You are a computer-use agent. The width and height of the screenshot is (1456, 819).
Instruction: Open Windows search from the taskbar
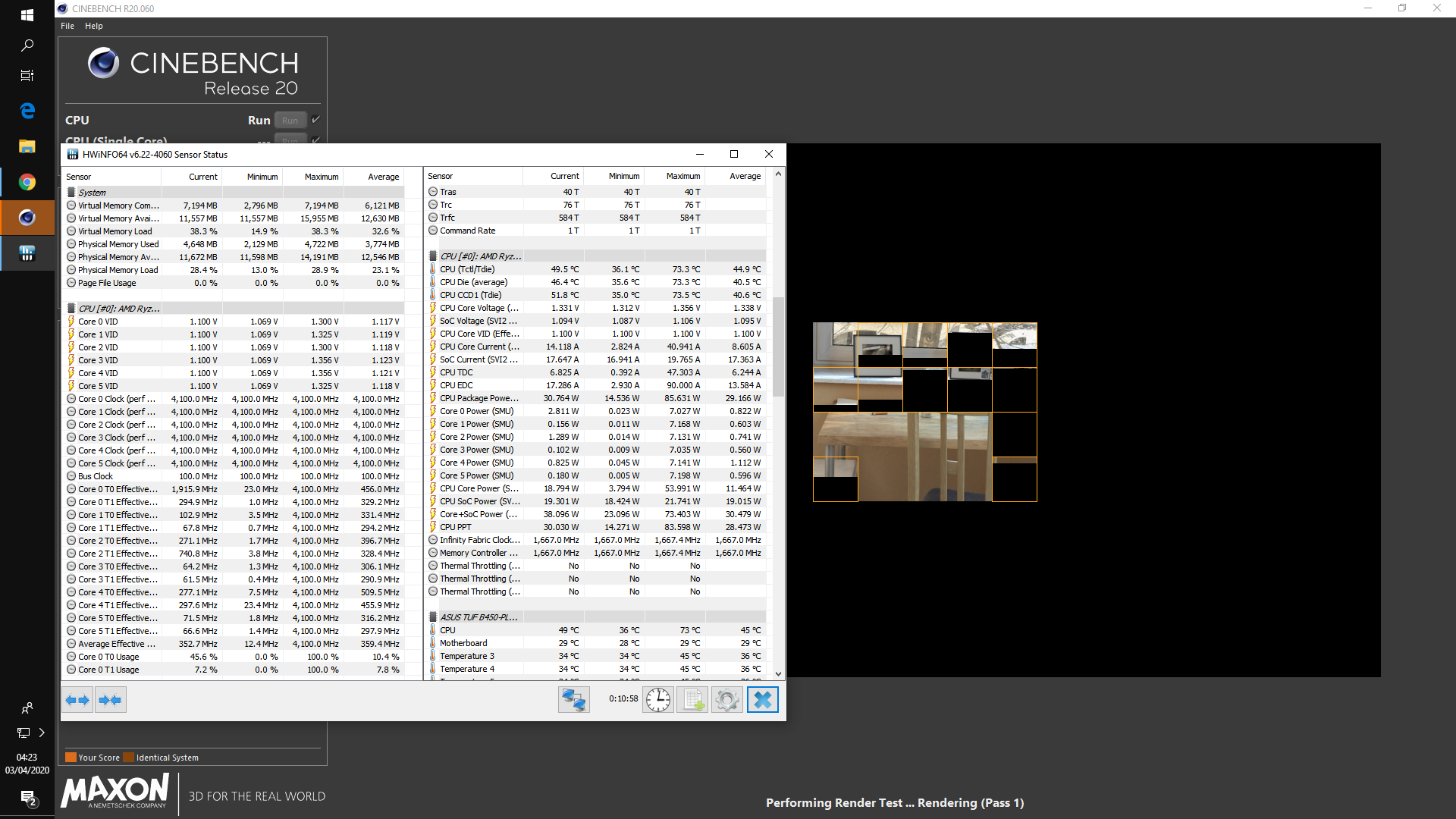tap(27, 45)
